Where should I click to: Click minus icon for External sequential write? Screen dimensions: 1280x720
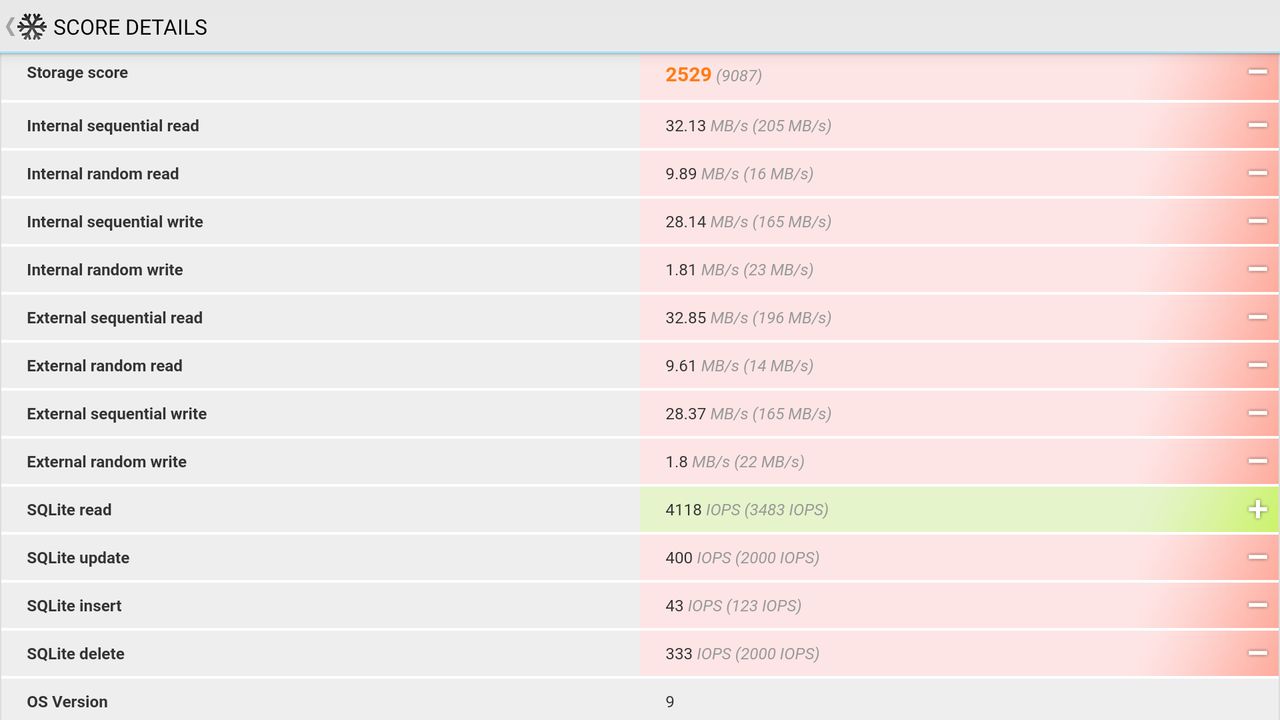click(x=1257, y=413)
